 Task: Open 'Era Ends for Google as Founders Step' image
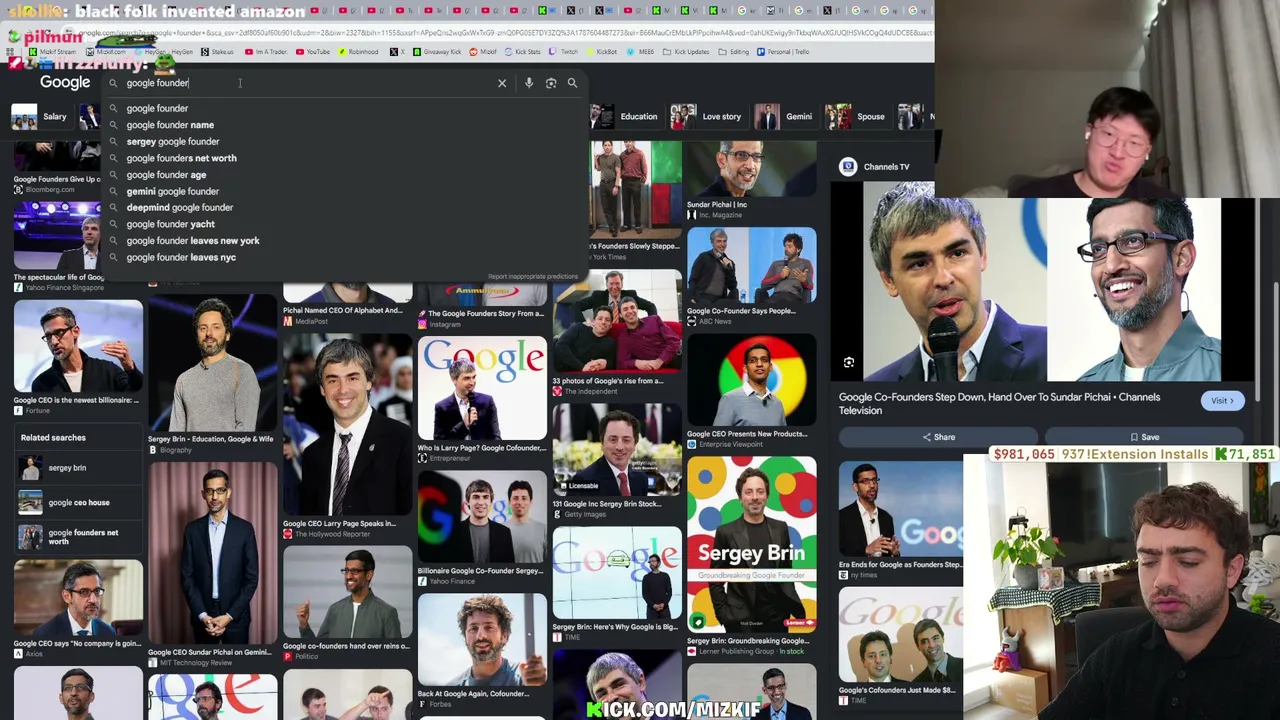(901, 510)
